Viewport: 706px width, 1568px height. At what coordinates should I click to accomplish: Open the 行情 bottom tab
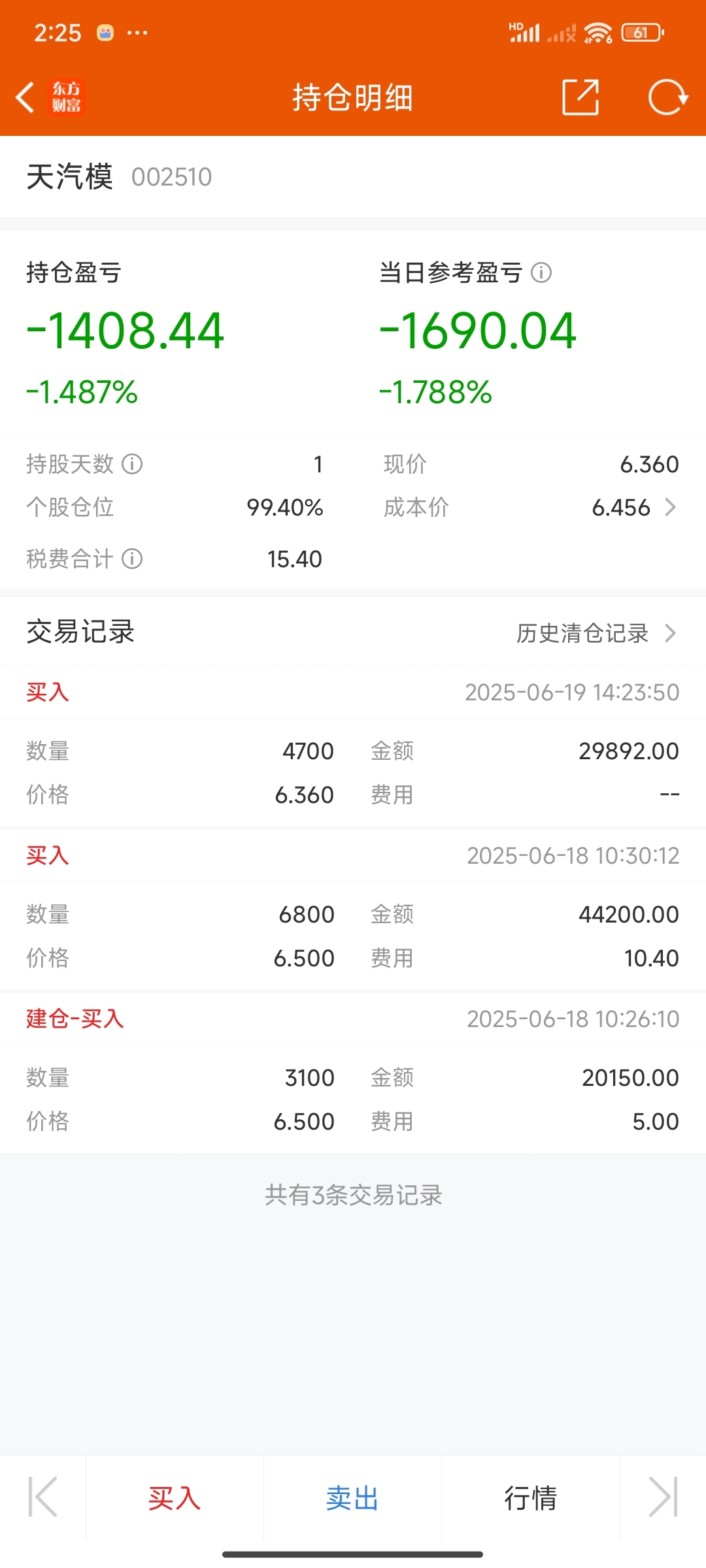click(530, 1497)
